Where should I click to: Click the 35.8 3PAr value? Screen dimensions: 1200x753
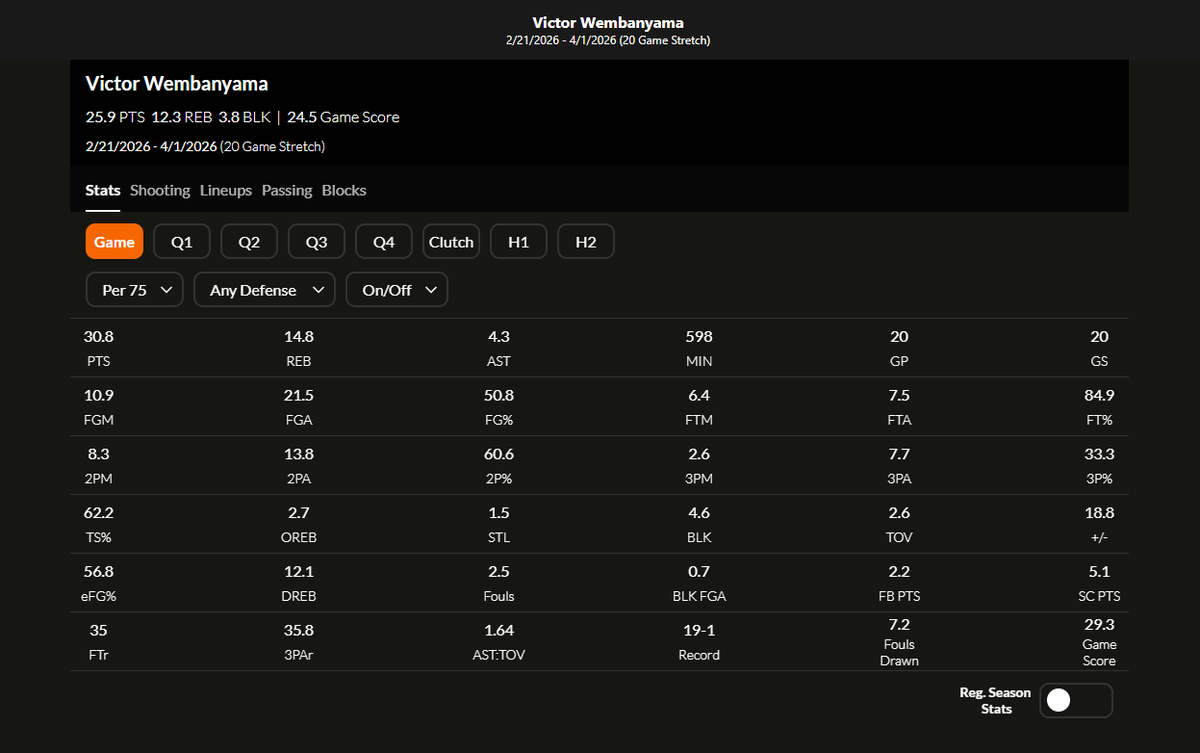[299, 631]
